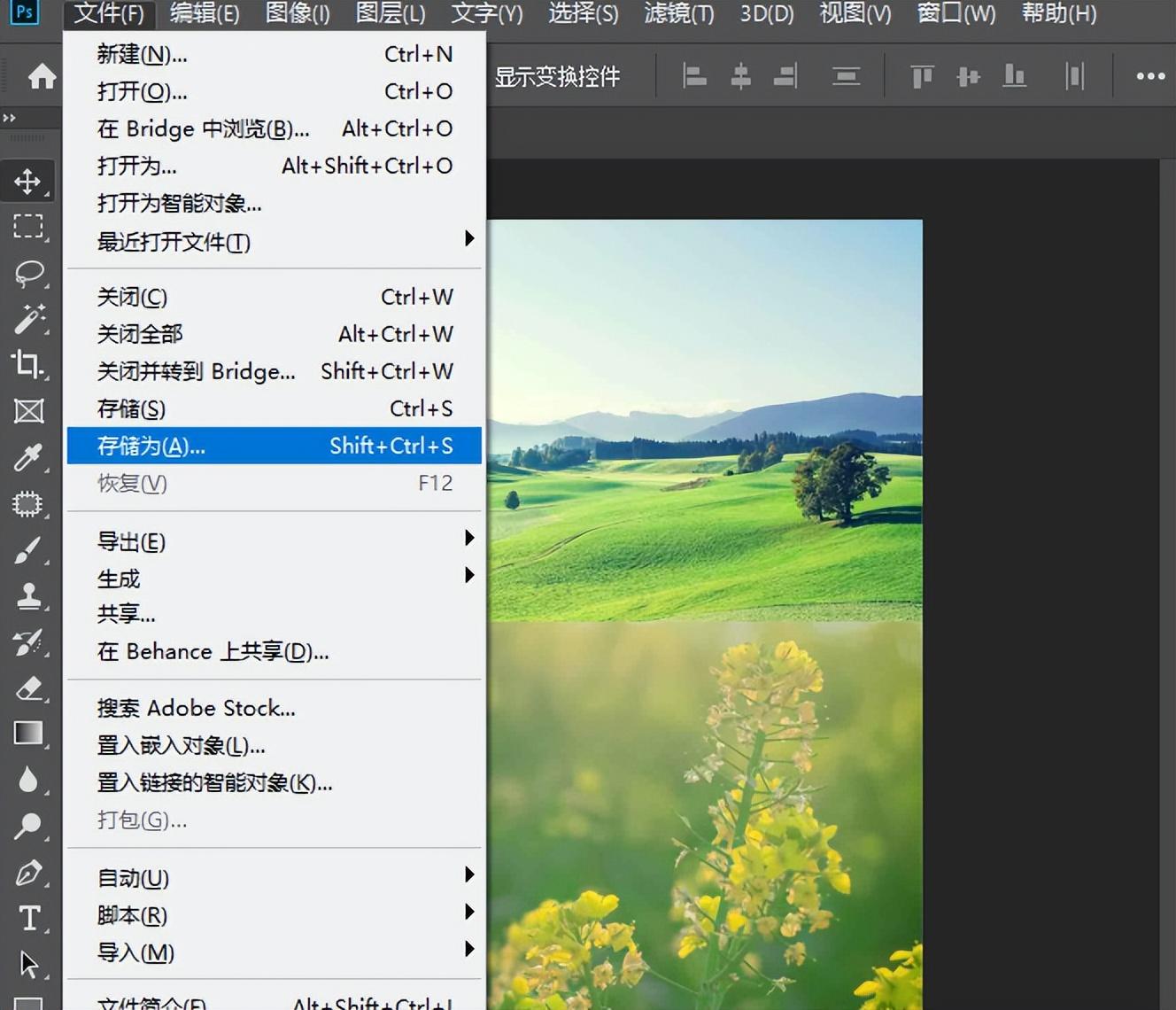This screenshot has height=1010, width=1176.
Task: Expand toolbar with double-arrow icon
Action: point(9,118)
